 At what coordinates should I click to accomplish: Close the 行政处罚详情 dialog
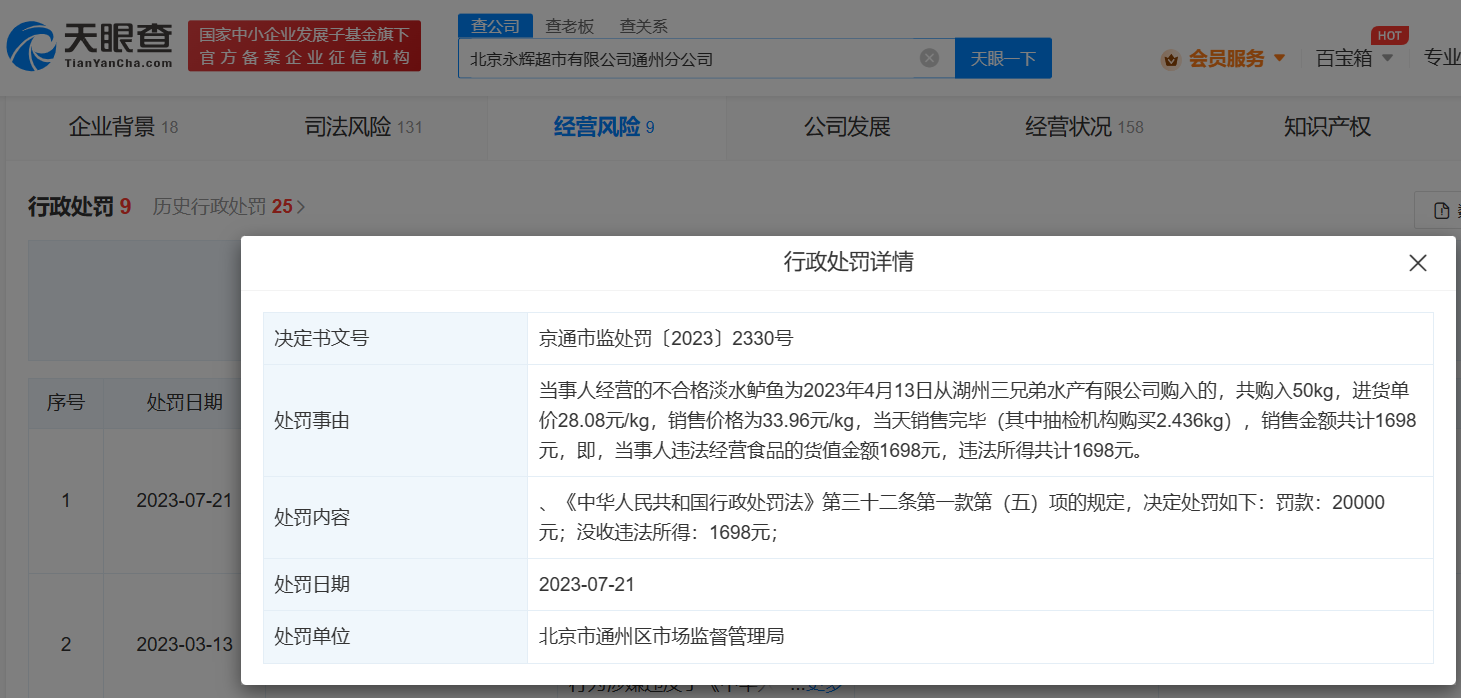1417,263
